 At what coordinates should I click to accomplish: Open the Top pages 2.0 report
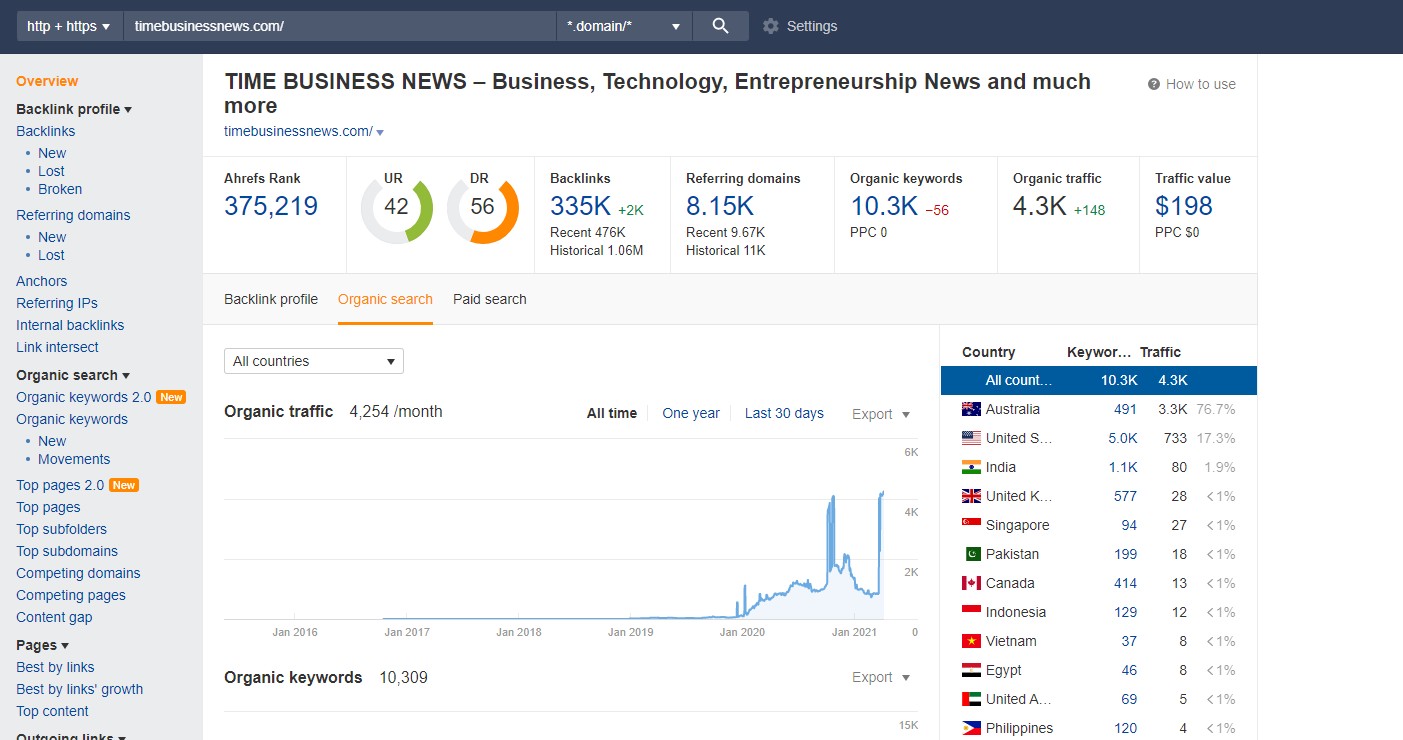tap(61, 484)
